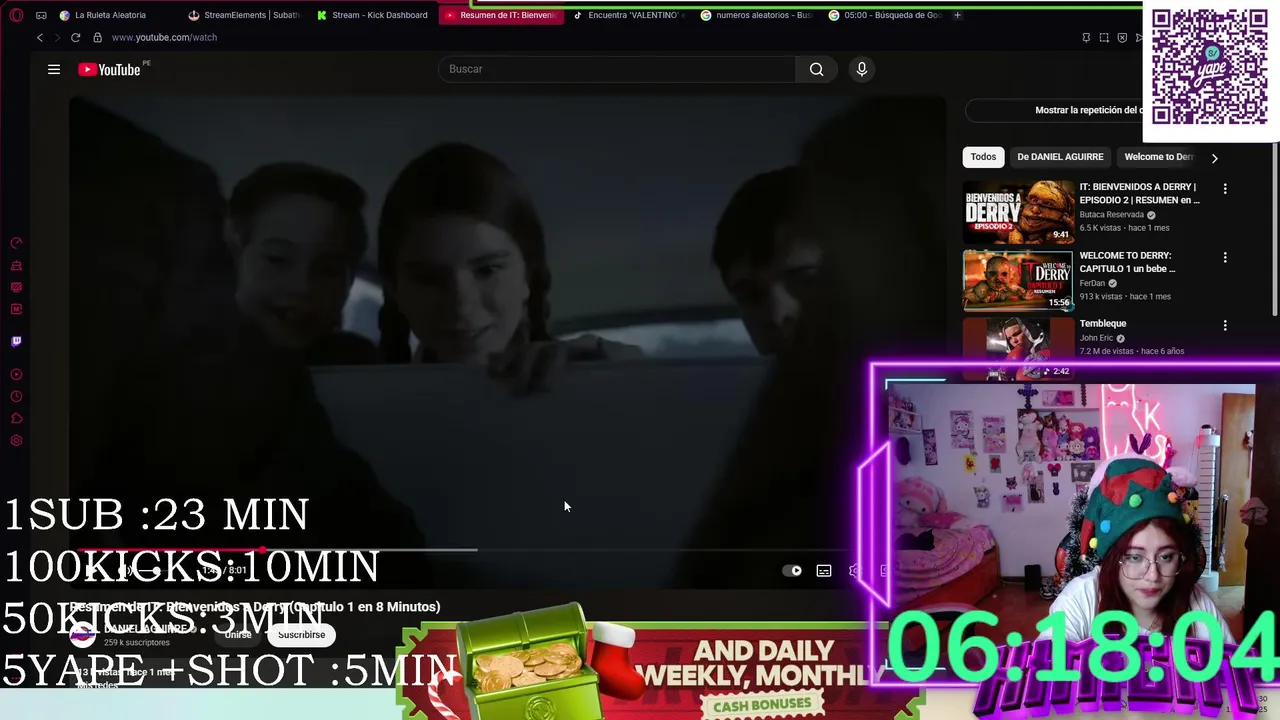
Task: Switch to 05:00 Búsqueda de Google tab
Action: tap(884, 15)
